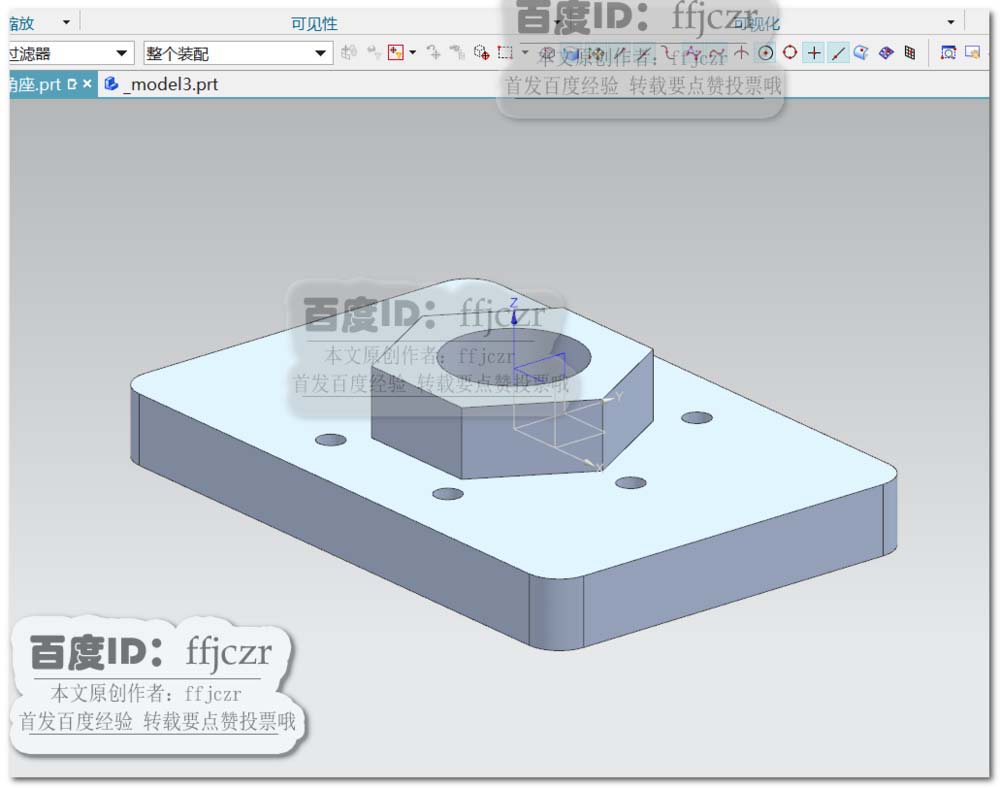Click the 可见性 group label

tap(314, 24)
